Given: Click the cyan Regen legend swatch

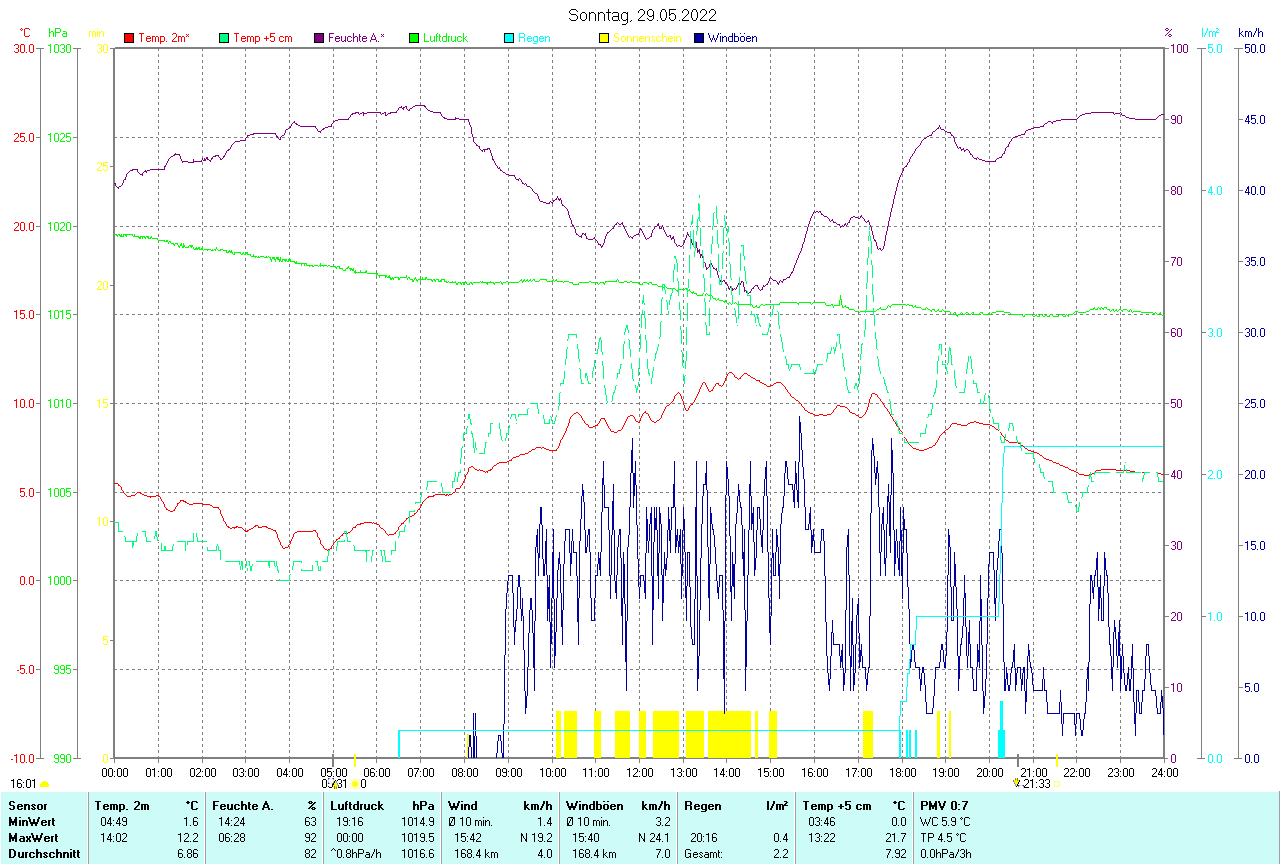Looking at the screenshot, I should click(x=509, y=38).
